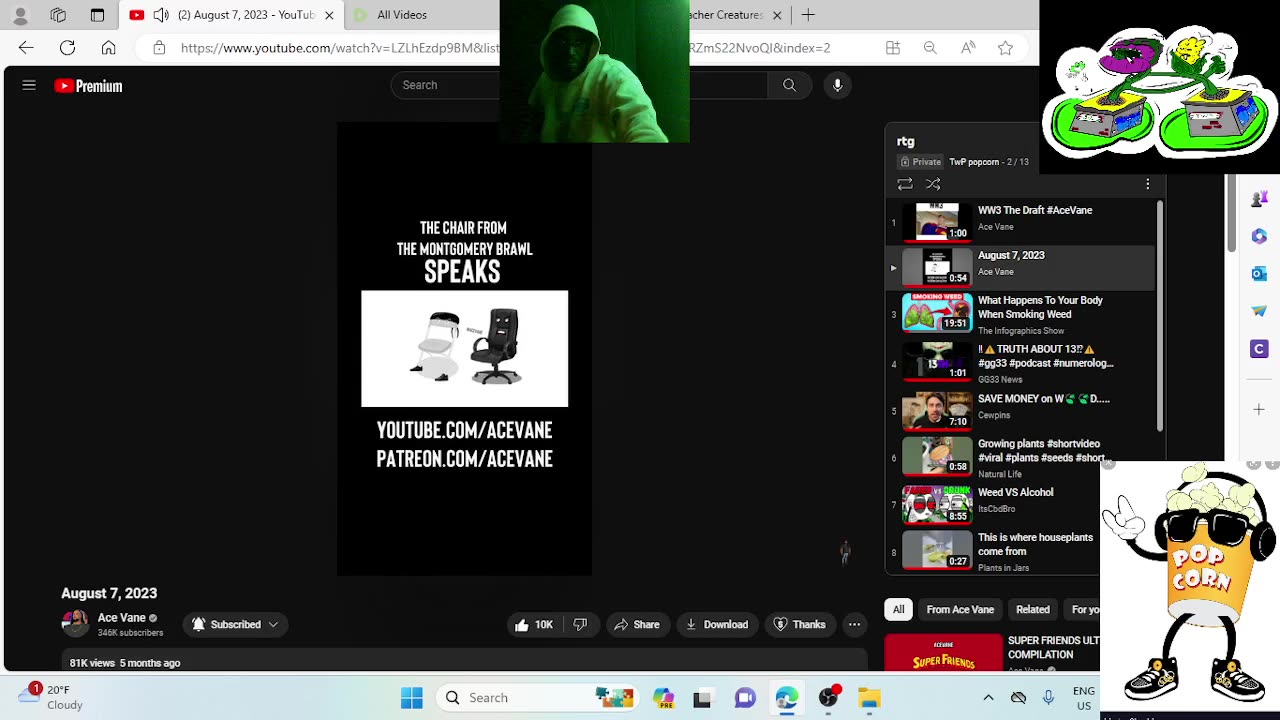1280x720 pixels.
Task: Open the weather widget showing 20°F Cloudy
Action: point(51,697)
